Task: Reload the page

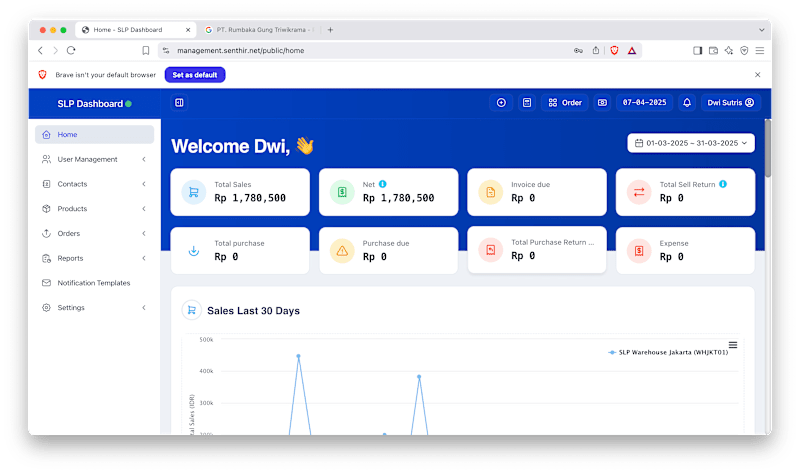Action: [x=71, y=51]
